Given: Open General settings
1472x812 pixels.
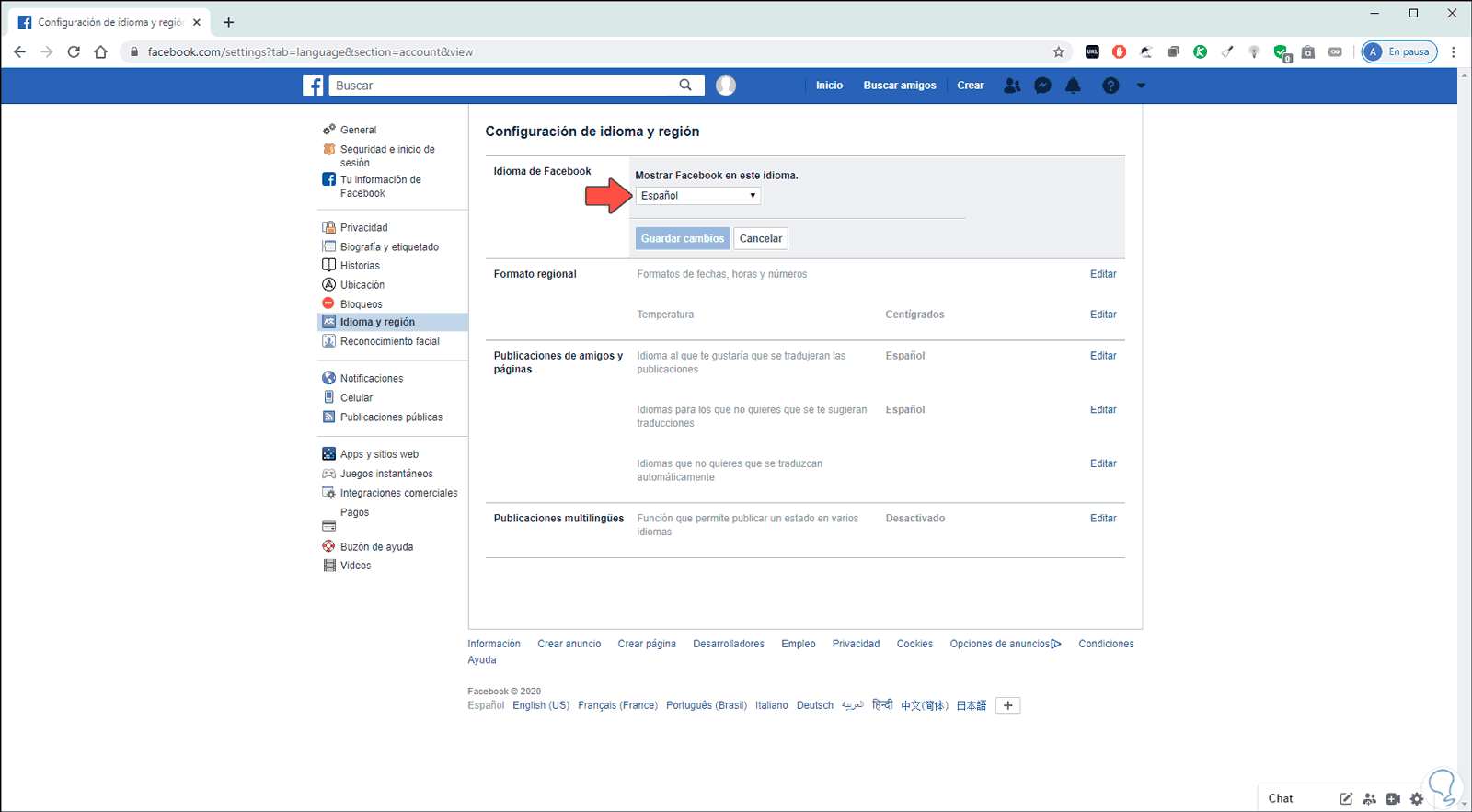Looking at the screenshot, I should click(x=358, y=130).
